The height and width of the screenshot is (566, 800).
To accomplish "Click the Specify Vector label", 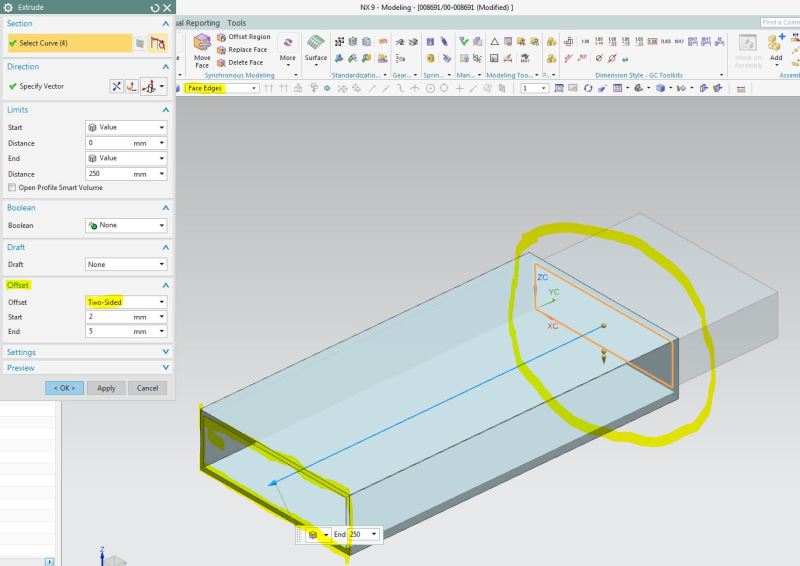I will 42,87.
